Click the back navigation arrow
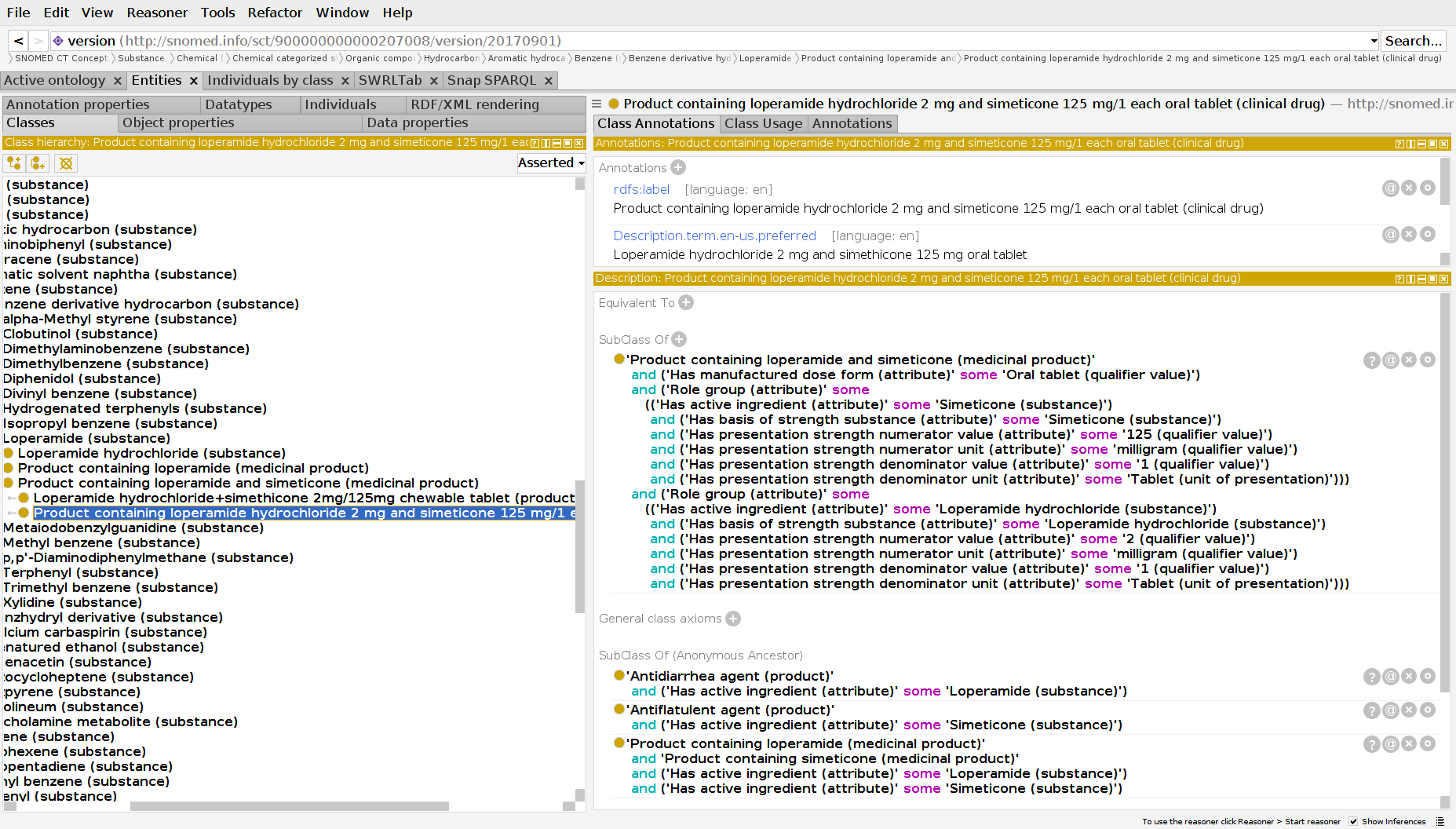The height and width of the screenshot is (829, 1456). pyautogui.click(x=17, y=40)
